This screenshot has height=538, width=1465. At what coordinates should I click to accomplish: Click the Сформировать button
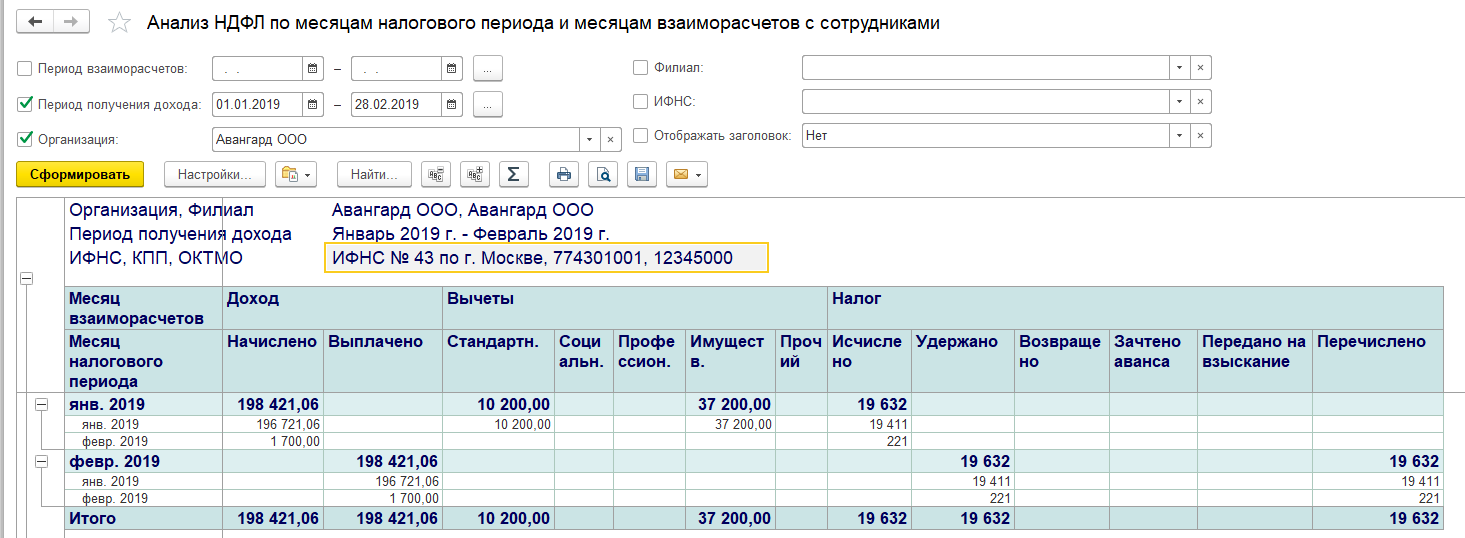click(x=80, y=174)
